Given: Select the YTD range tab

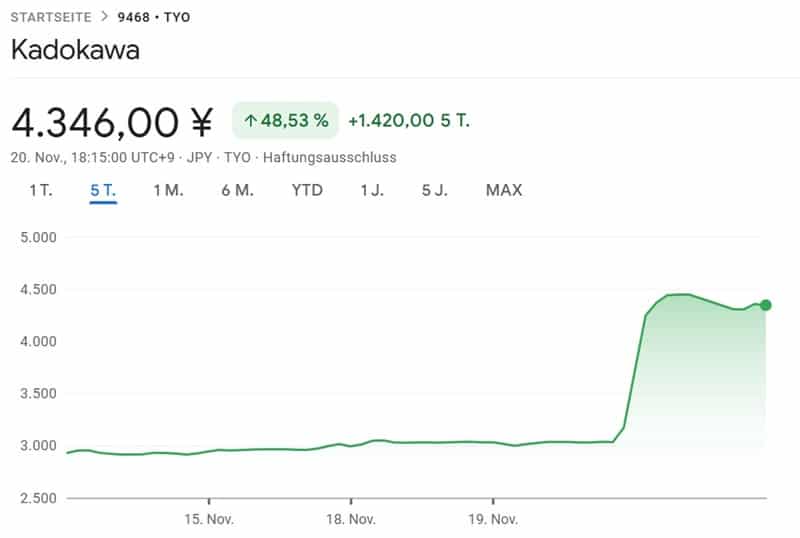Looking at the screenshot, I should 307,190.
